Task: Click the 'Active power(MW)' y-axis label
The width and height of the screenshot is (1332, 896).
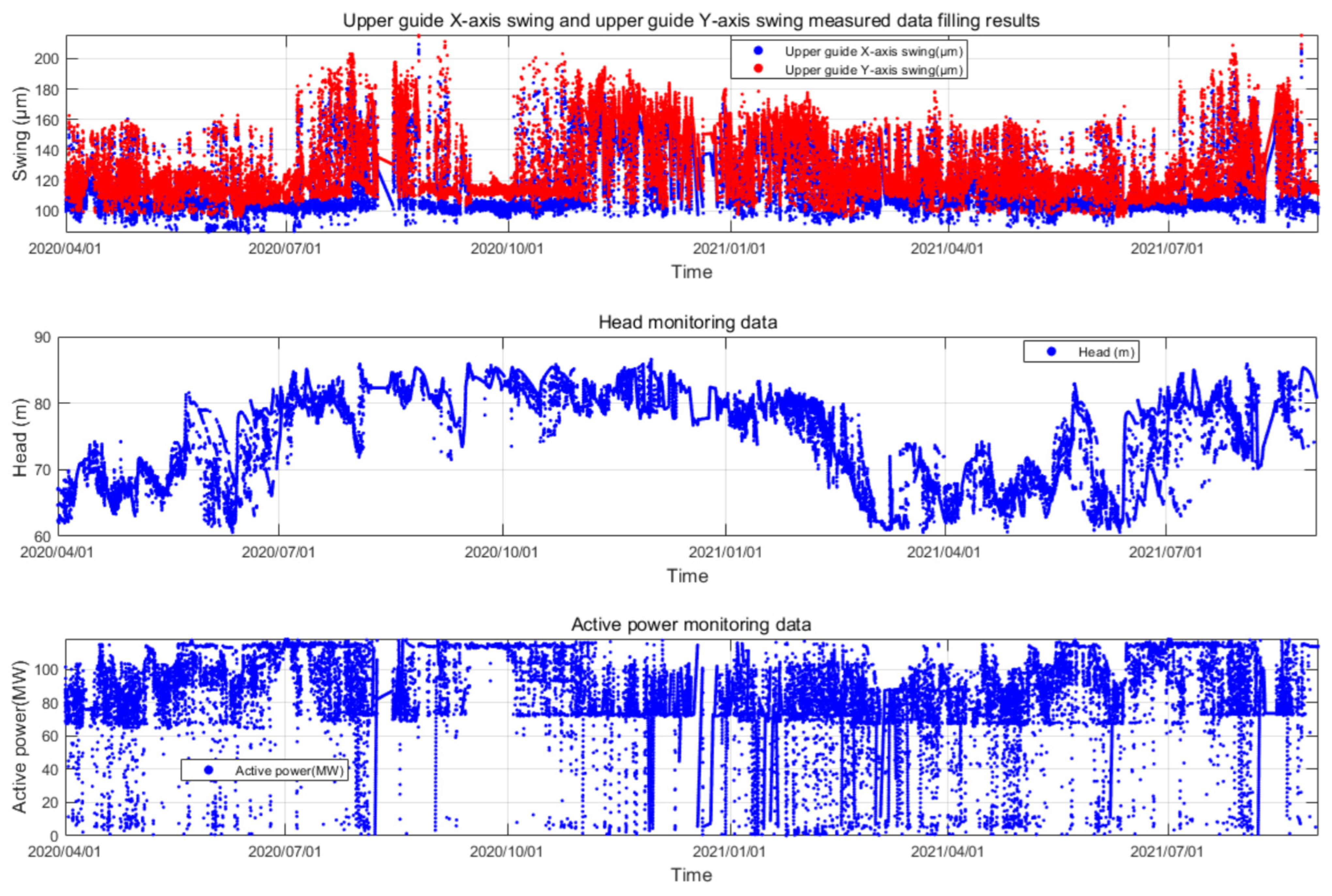Action: 20,737
